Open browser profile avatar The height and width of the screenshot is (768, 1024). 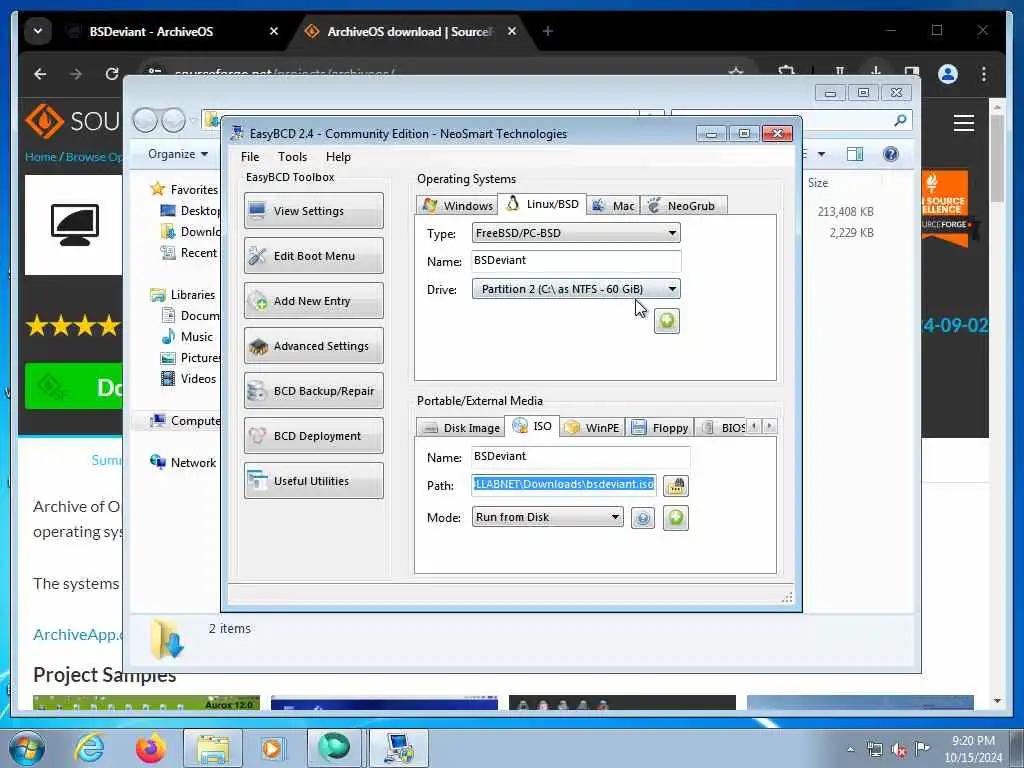point(948,74)
